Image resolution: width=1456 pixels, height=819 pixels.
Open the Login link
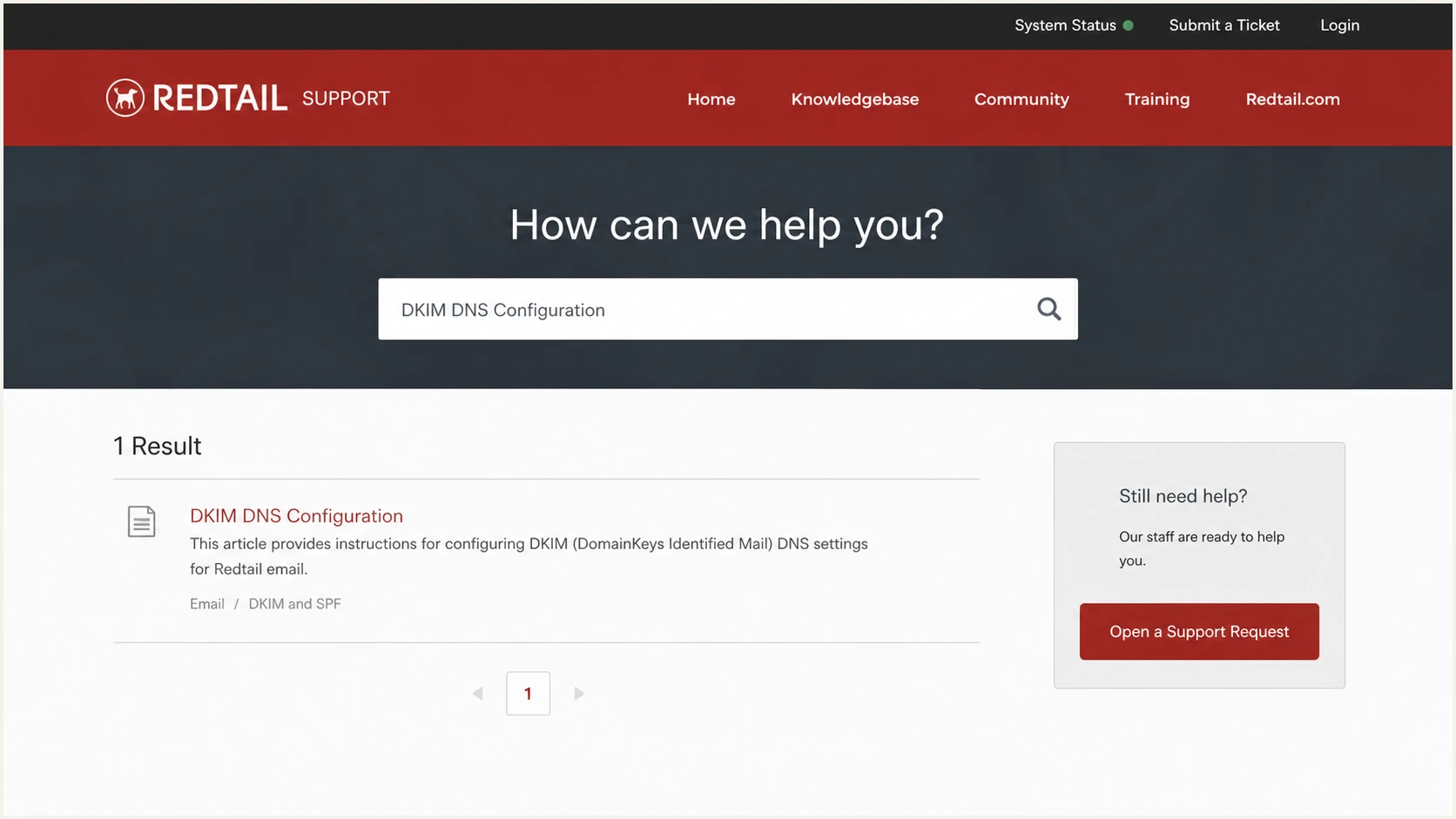1339,25
